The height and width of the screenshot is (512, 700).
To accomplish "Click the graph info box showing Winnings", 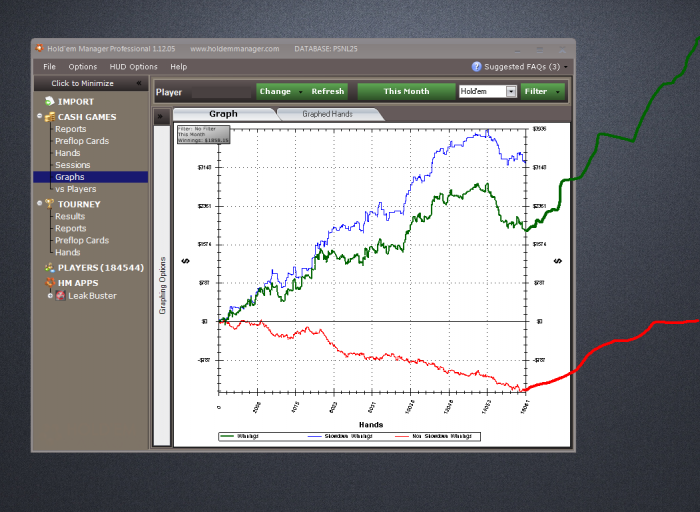I will (x=204, y=134).
